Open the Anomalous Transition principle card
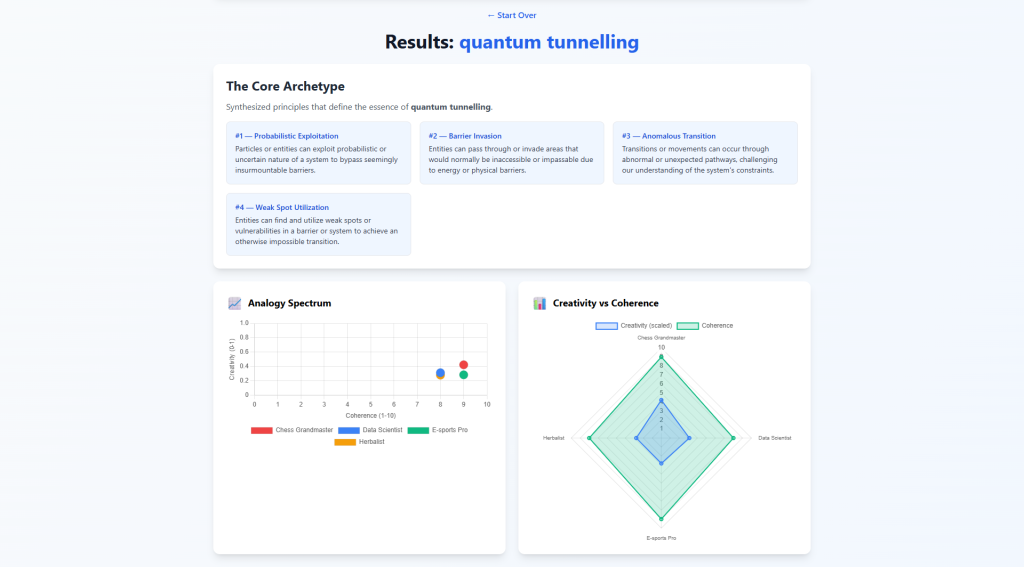 (x=705, y=153)
